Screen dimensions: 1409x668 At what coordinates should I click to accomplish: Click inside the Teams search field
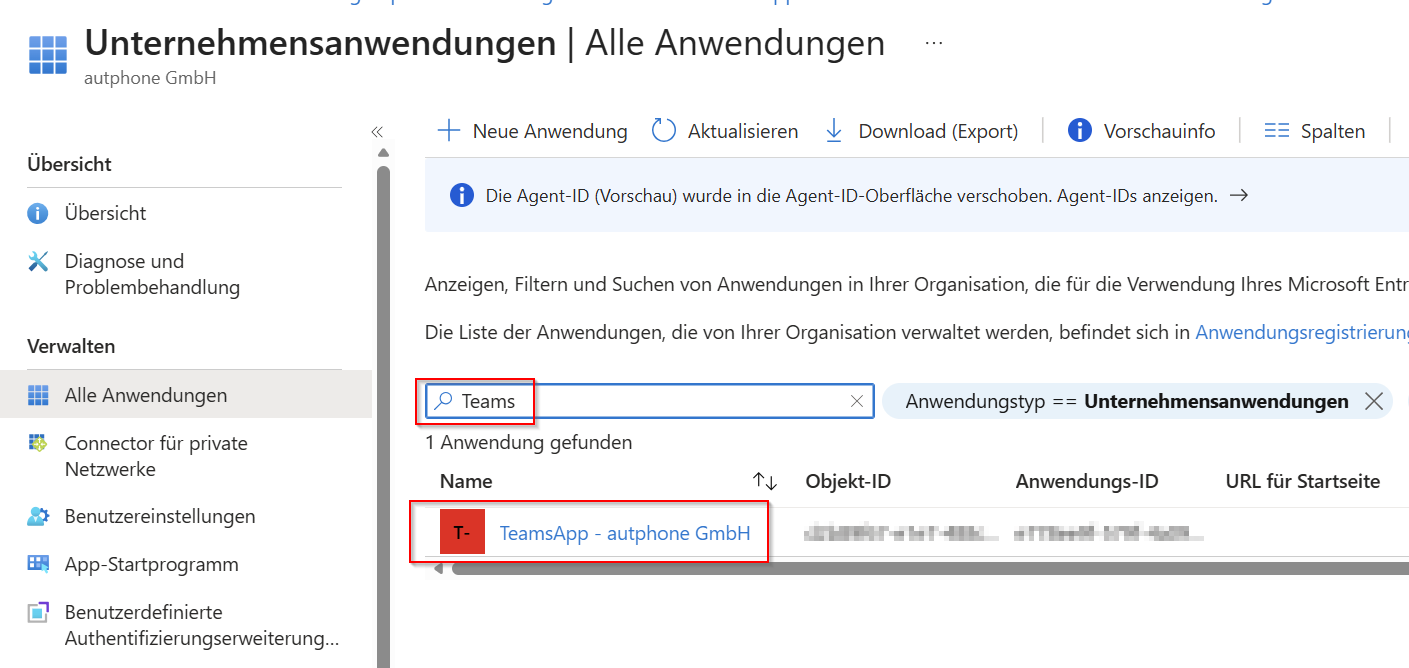[x=600, y=401]
